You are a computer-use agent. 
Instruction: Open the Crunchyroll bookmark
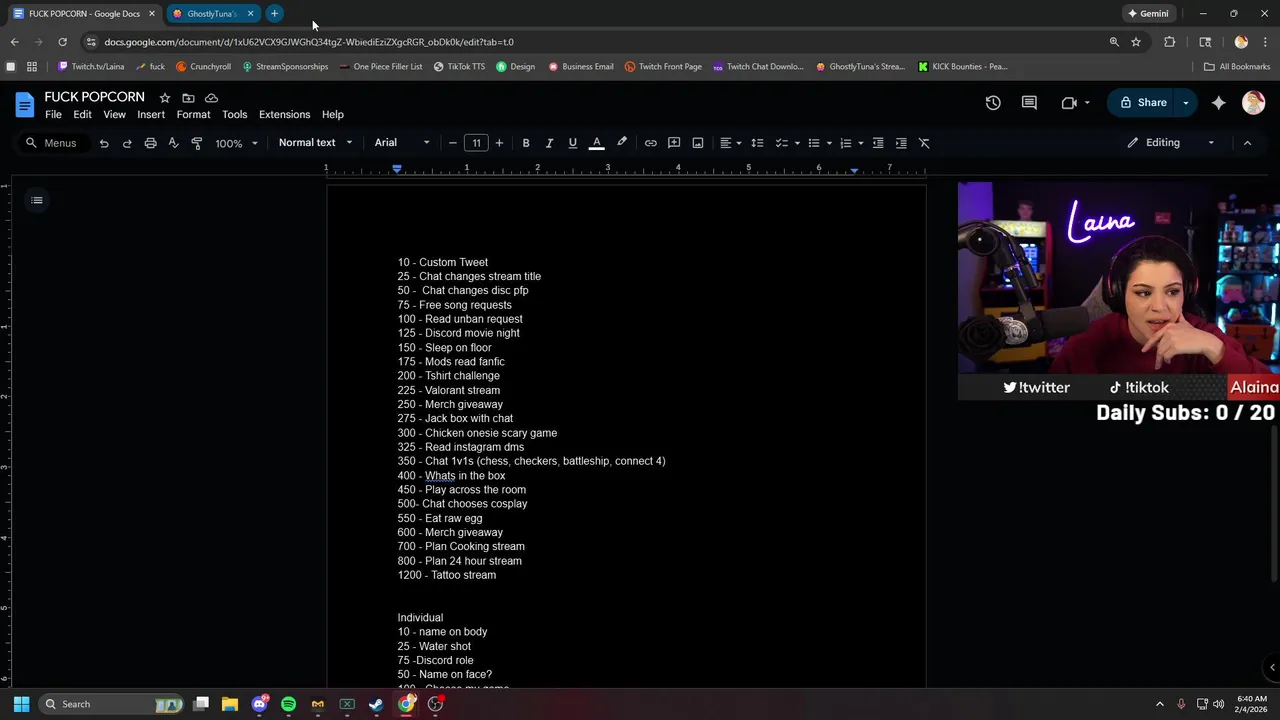pyautogui.click(x=203, y=67)
